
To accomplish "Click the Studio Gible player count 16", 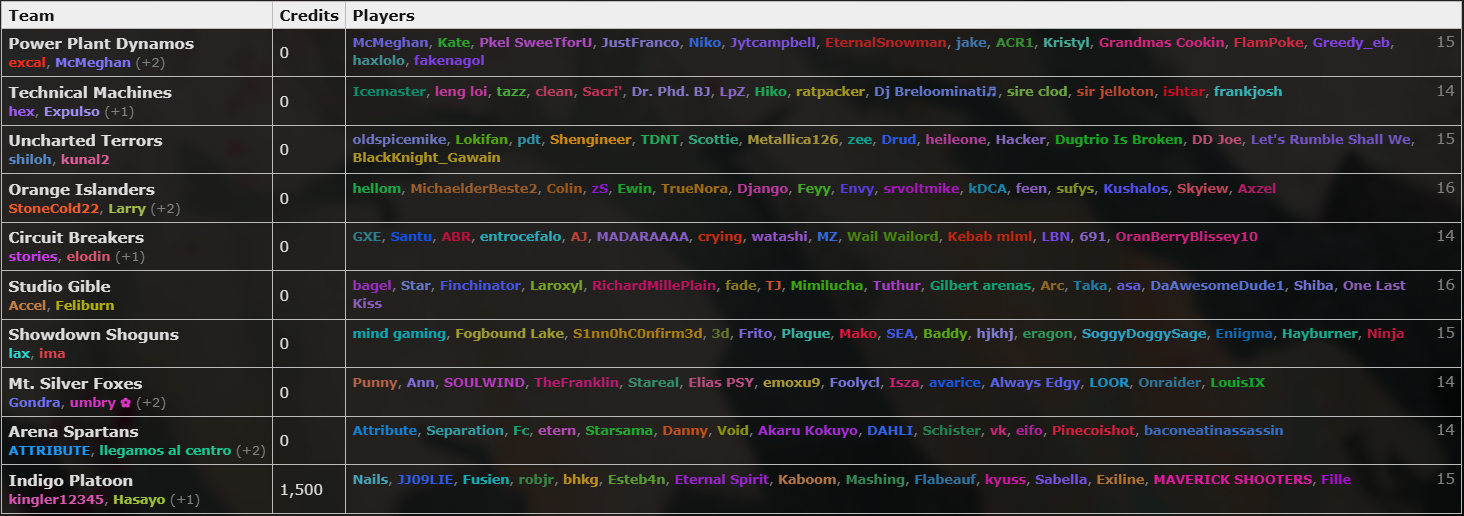I will click(1445, 285).
